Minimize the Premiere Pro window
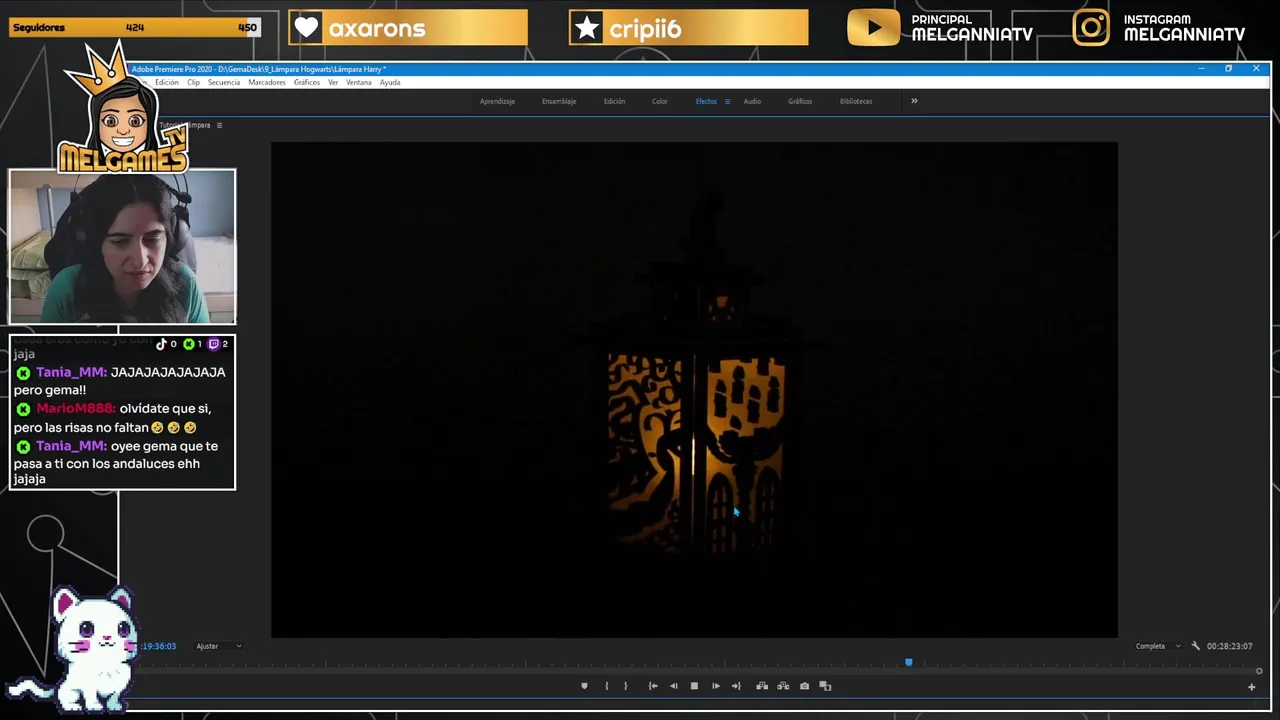Image resolution: width=1280 pixels, height=720 pixels. [1201, 69]
